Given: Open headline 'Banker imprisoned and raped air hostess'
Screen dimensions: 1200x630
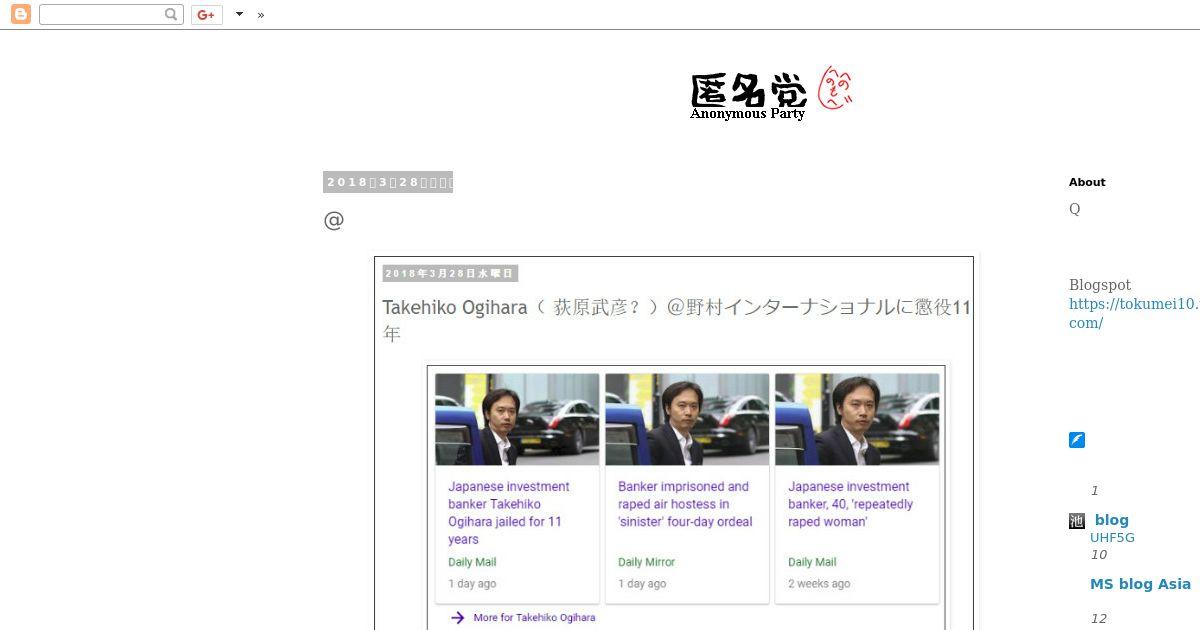Looking at the screenshot, I should click(685, 504).
